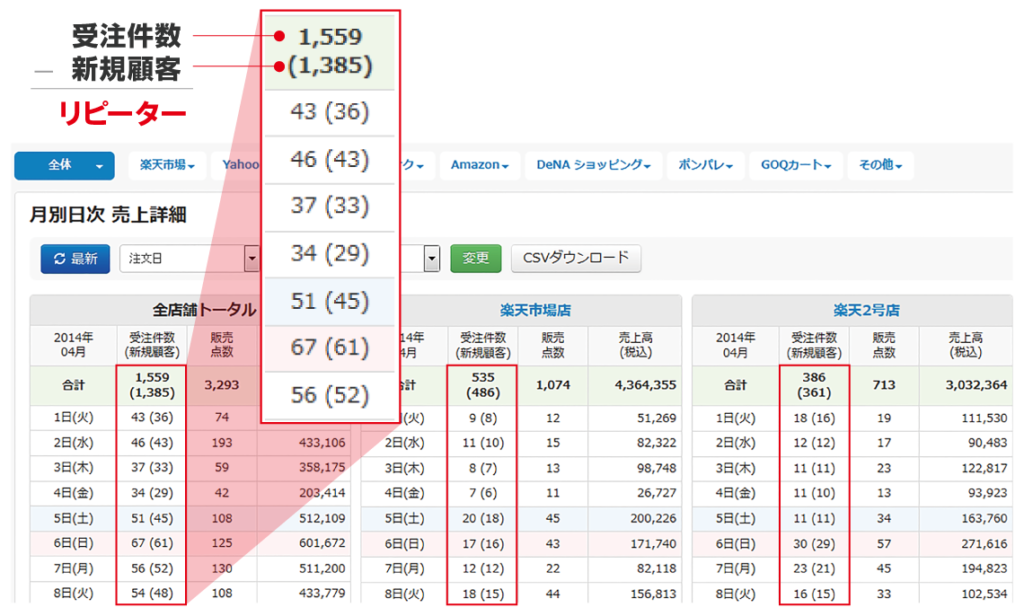
Task: Select 楽天2号店 total orders 386 (361)
Action: [x=814, y=385]
